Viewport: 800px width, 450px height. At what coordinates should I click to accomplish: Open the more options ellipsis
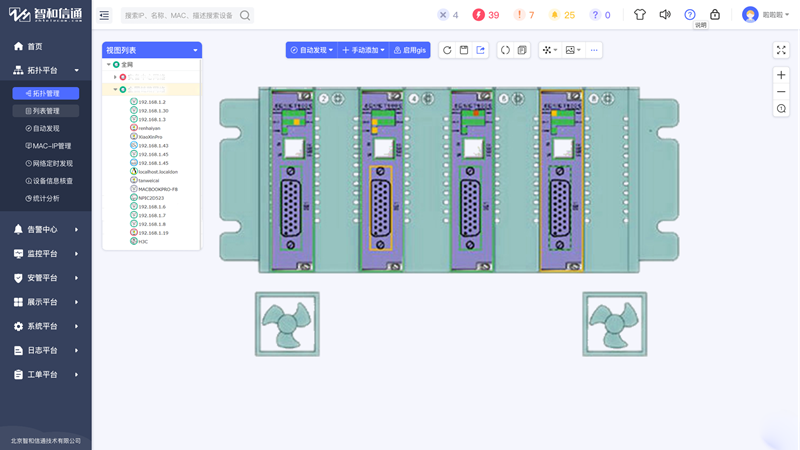click(x=594, y=50)
